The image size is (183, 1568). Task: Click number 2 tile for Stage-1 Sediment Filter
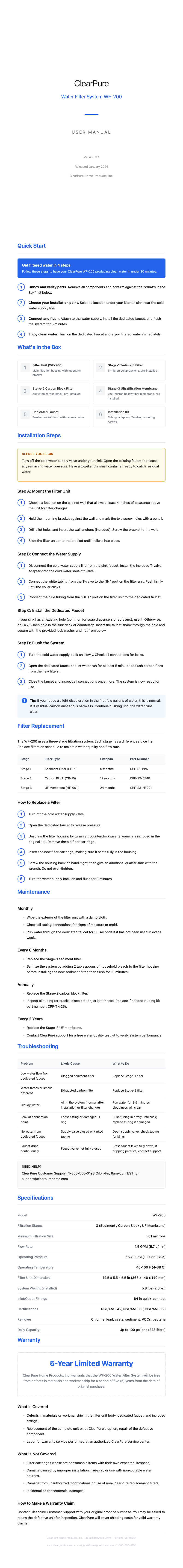tap(100, 368)
